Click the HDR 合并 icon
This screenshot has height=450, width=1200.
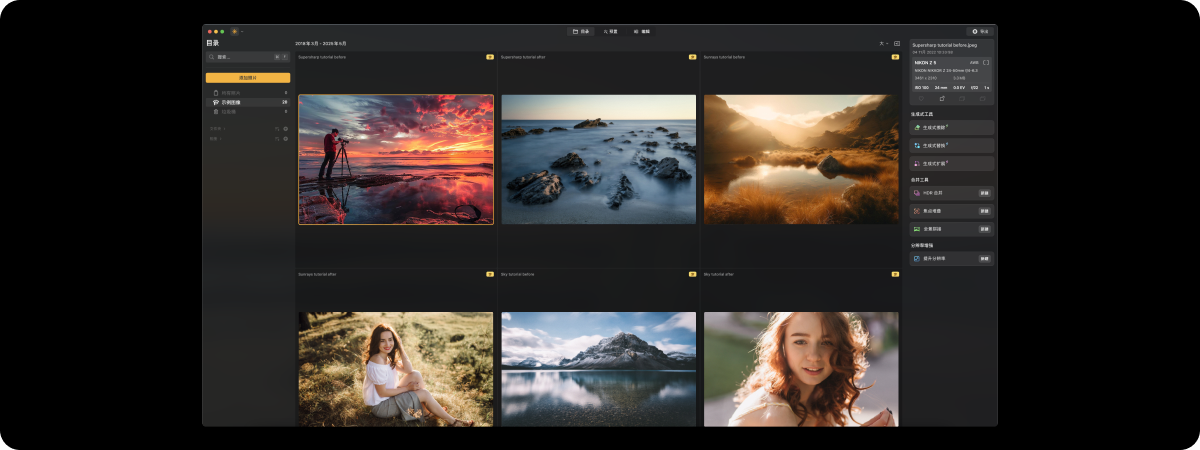point(917,193)
